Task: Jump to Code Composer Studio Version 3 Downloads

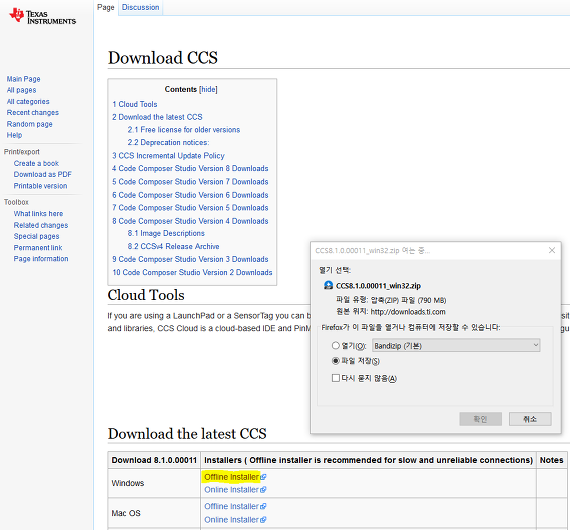Action: 190,259
